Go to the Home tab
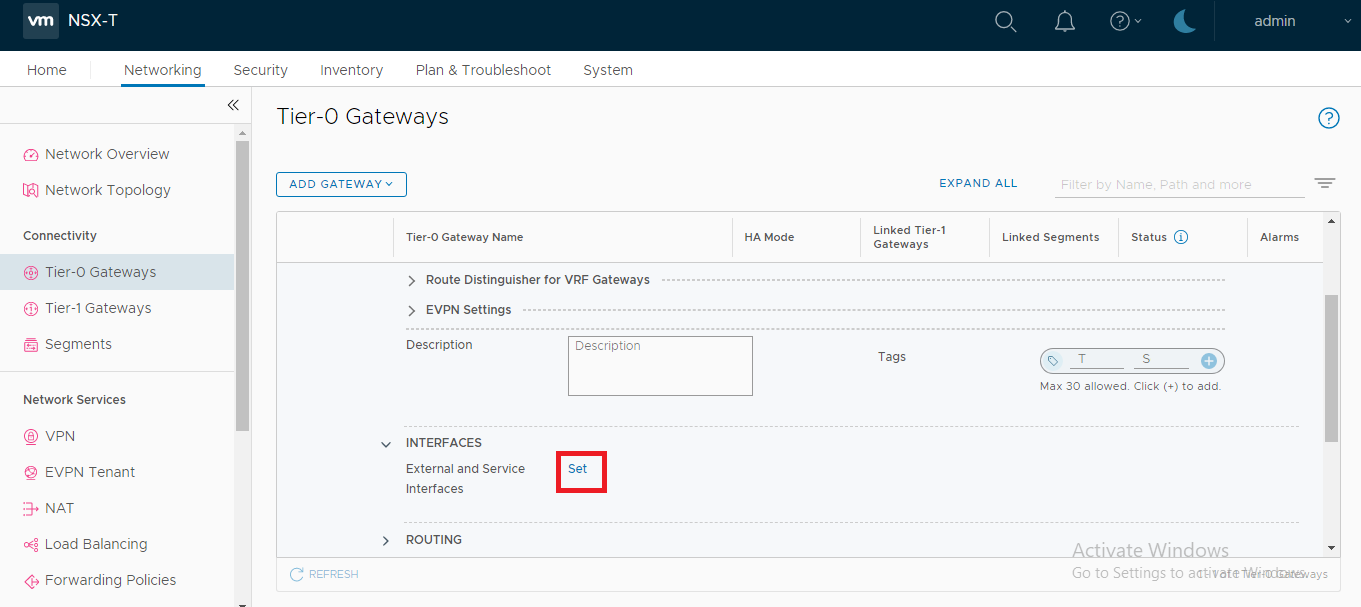The image size is (1361, 607). 47,70
